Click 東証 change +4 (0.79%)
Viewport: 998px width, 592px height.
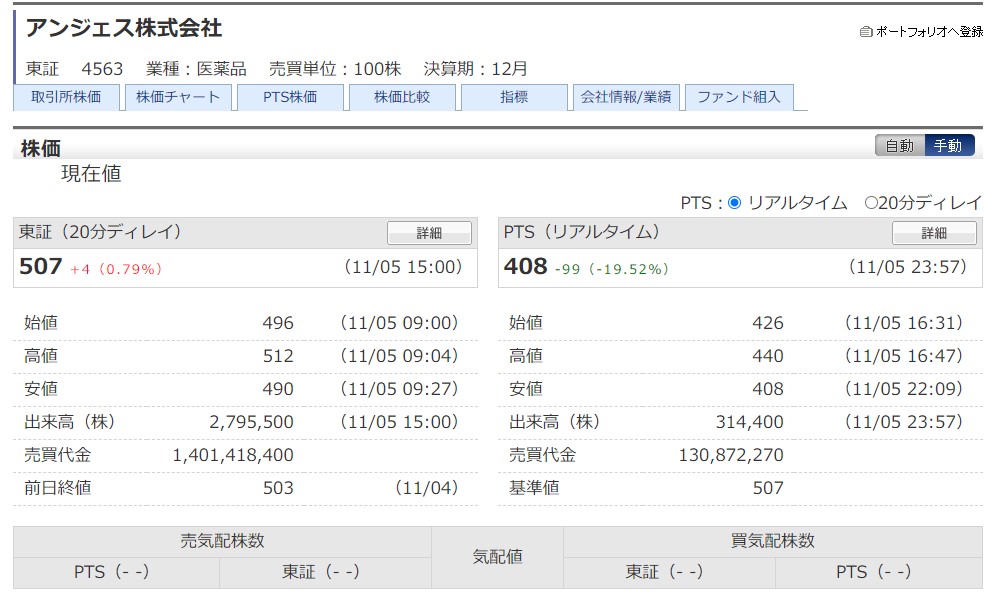(x=116, y=269)
